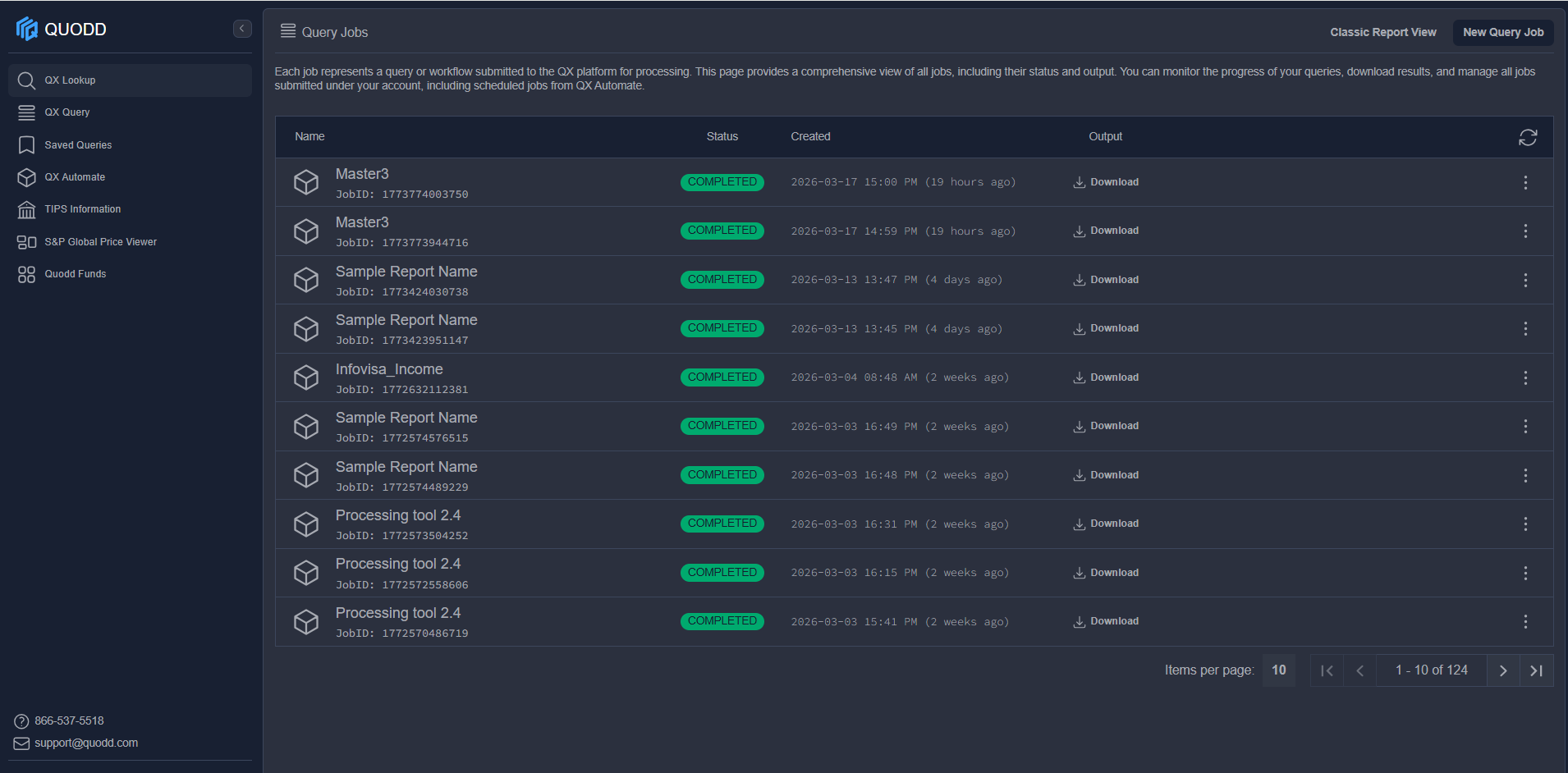Screen dimensions: 1568x773
Task: Click cube icon of job 1773774003750
Action: coord(306,182)
